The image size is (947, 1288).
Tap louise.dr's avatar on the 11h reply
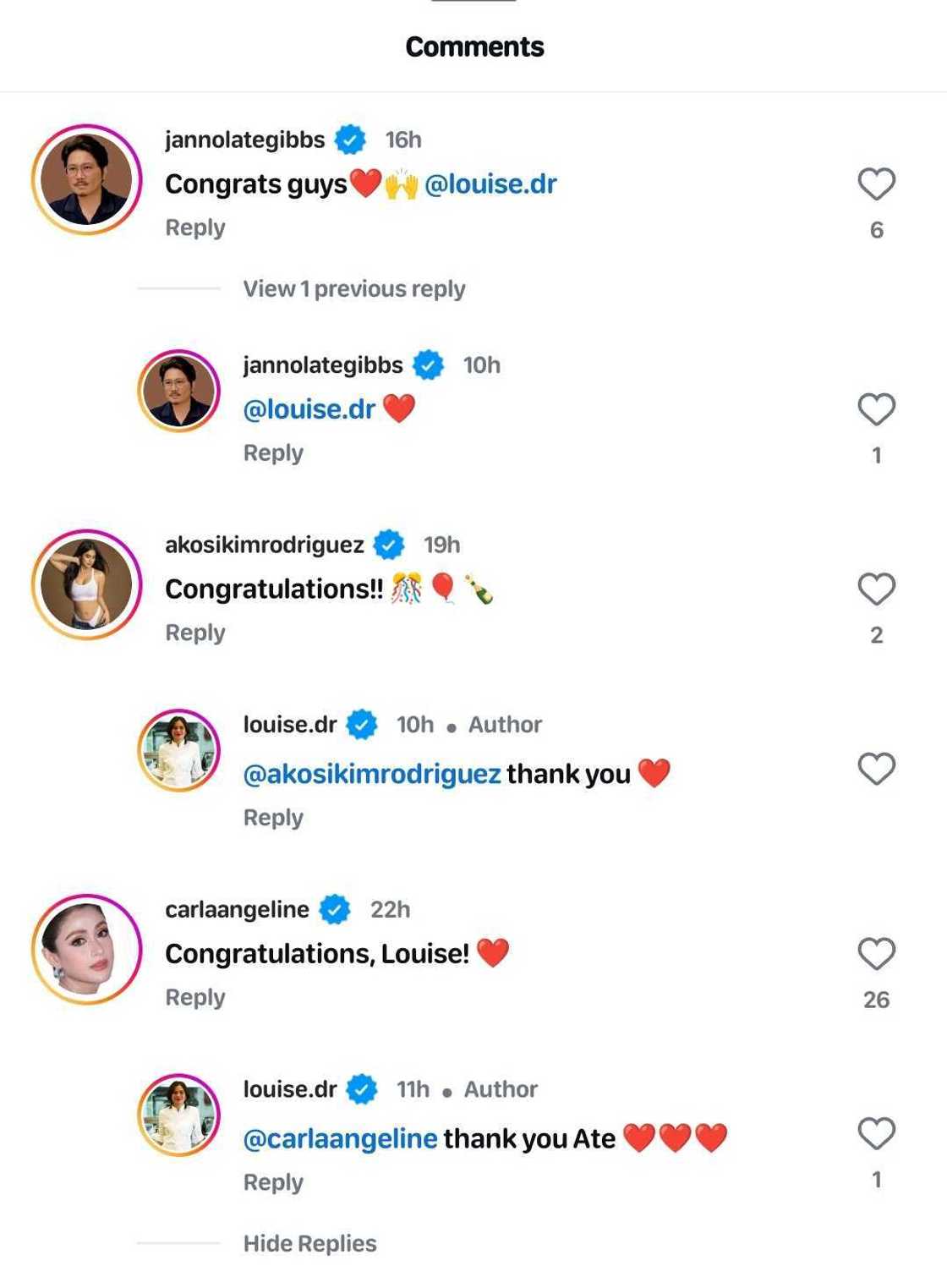(x=178, y=1115)
